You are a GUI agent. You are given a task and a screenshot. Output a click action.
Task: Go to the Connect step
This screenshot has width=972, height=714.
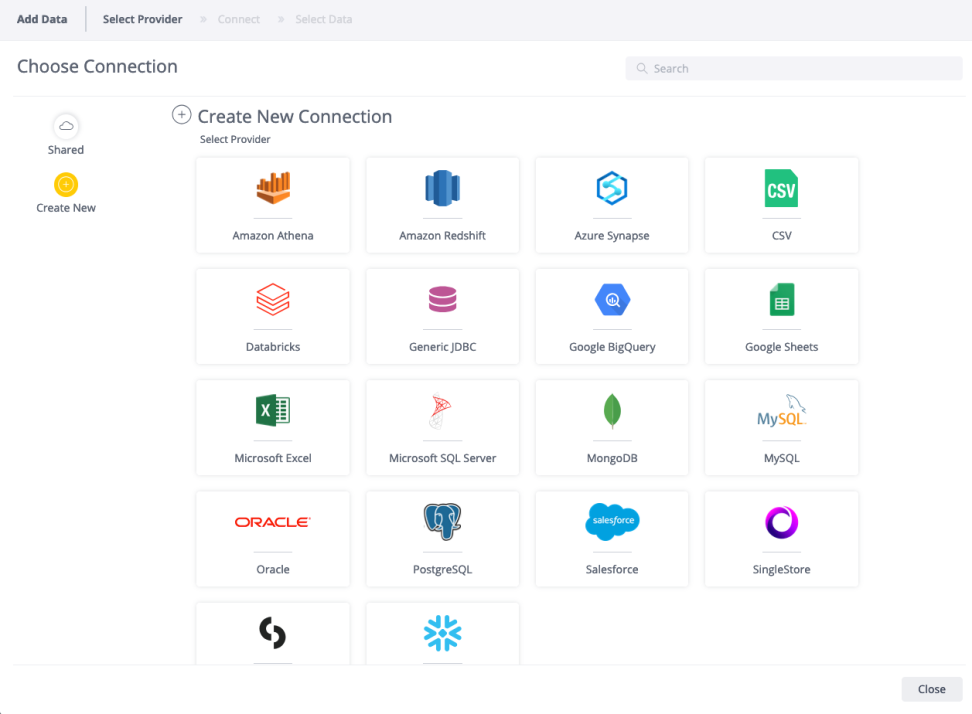click(239, 19)
